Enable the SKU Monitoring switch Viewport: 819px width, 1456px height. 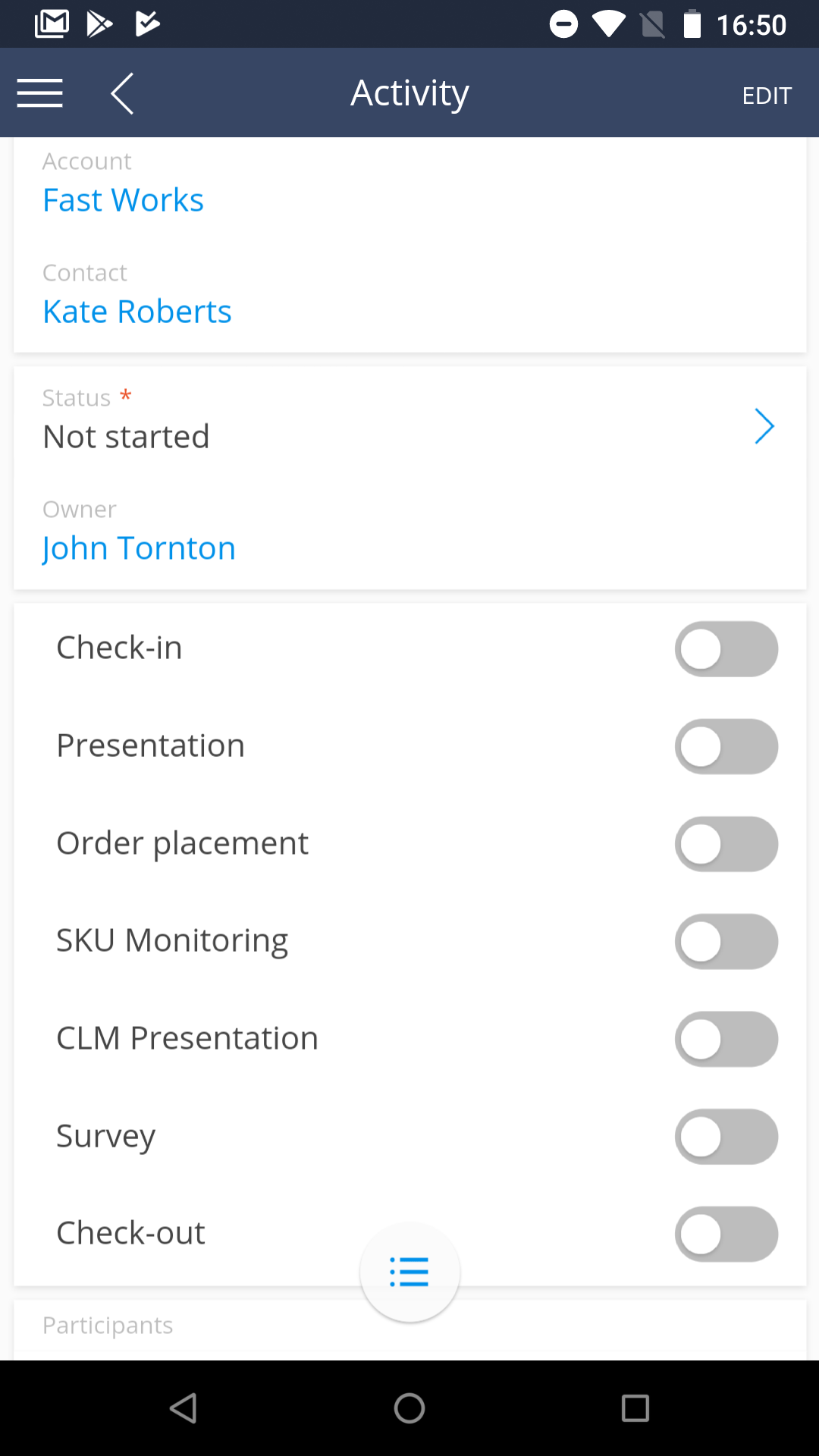point(726,942)
